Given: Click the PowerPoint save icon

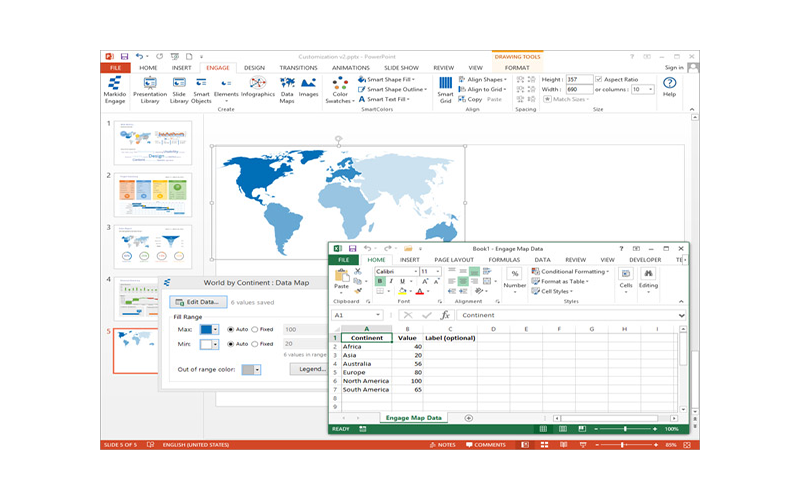Looking at the screenshot, I should click(x=124, y=57).
